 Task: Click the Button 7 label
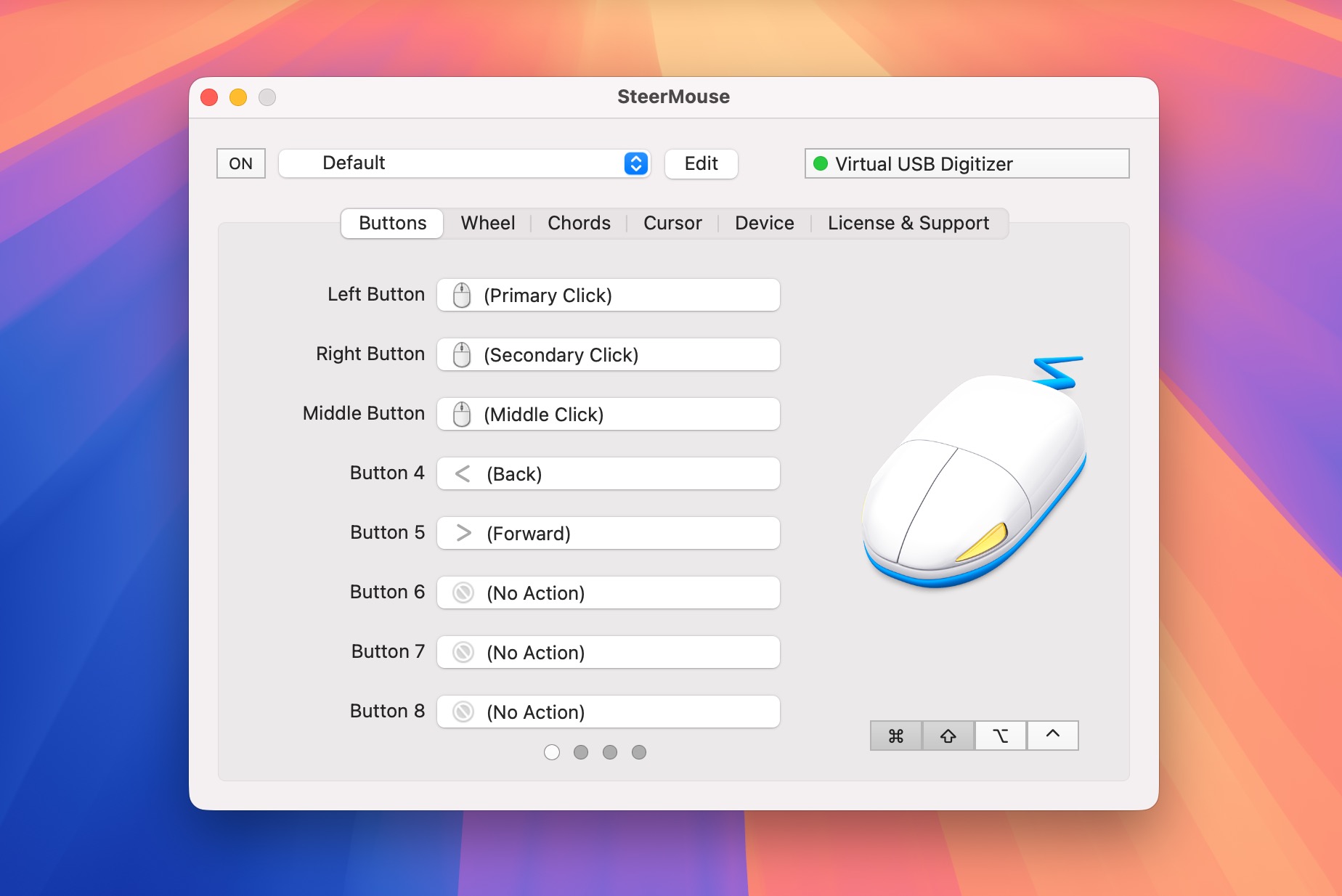[x=388, y=651]
